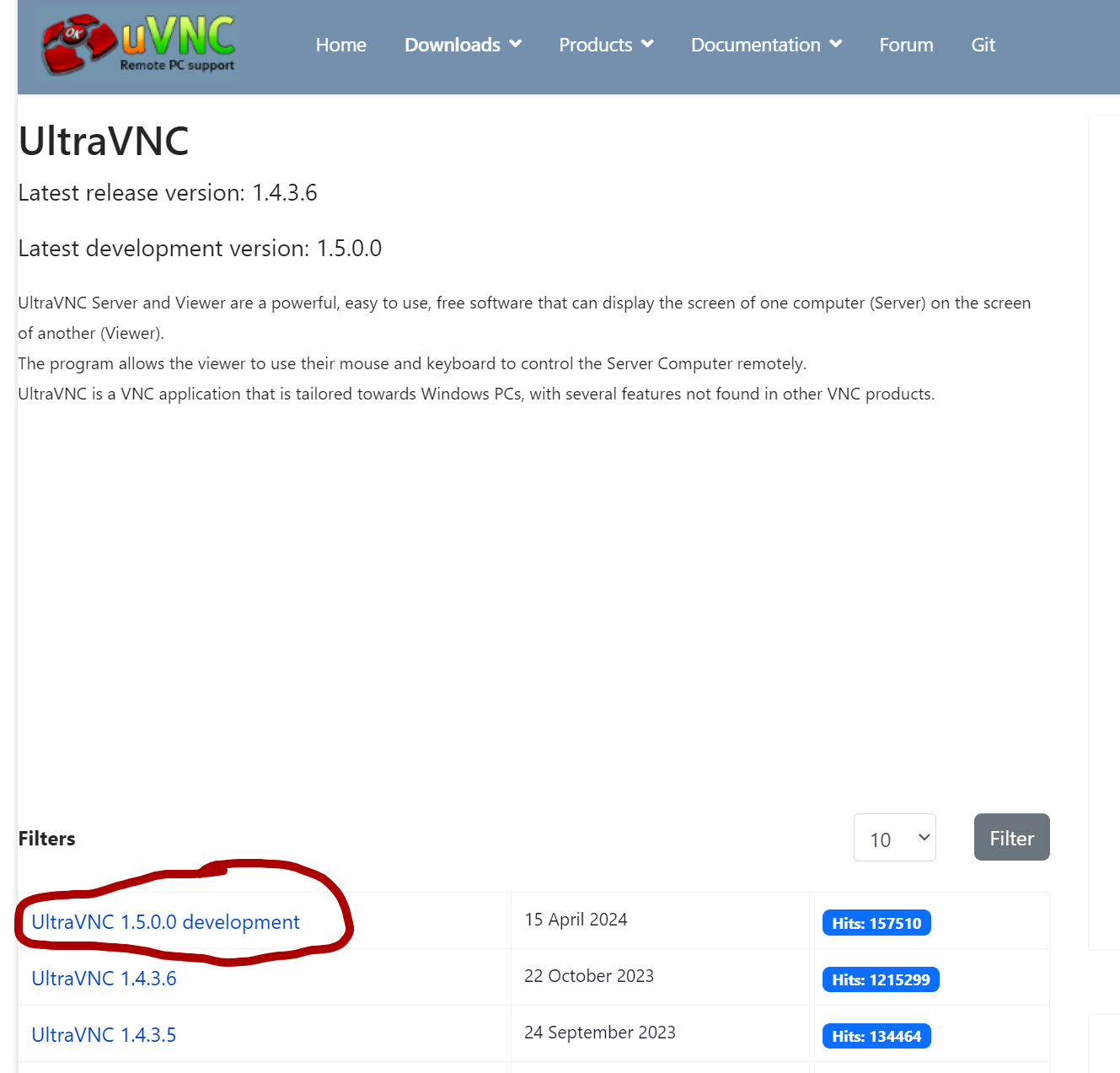The width and height of the screenshot is (1120, 1073).
Task: Select the date 15 April 2024
Action: 576,920
